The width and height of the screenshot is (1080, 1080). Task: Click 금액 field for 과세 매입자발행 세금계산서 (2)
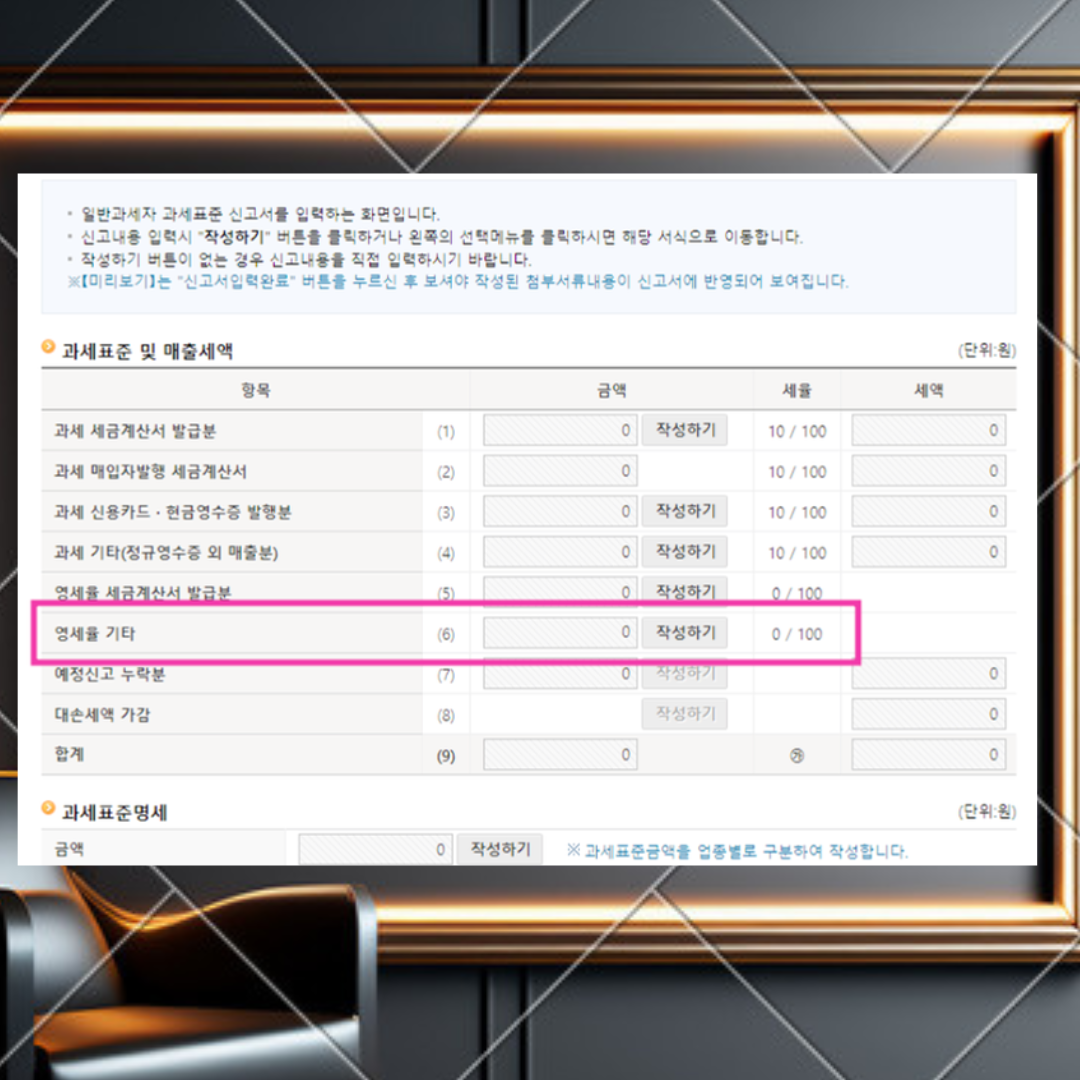pyautogui.click(x=560, y=471)
